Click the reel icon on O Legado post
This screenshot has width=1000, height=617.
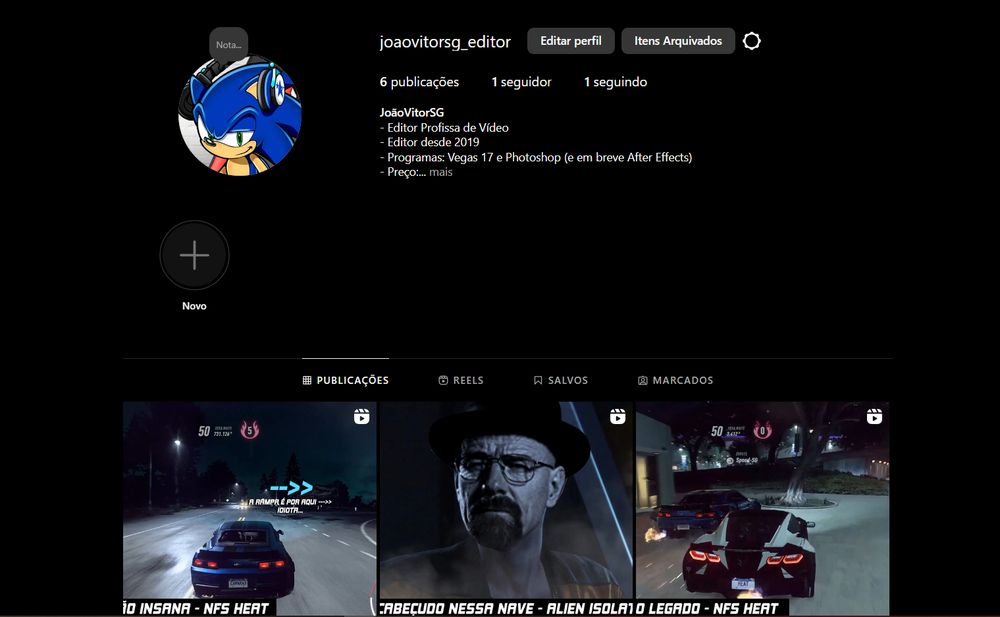pyautogui.click(x=874, y=417)
